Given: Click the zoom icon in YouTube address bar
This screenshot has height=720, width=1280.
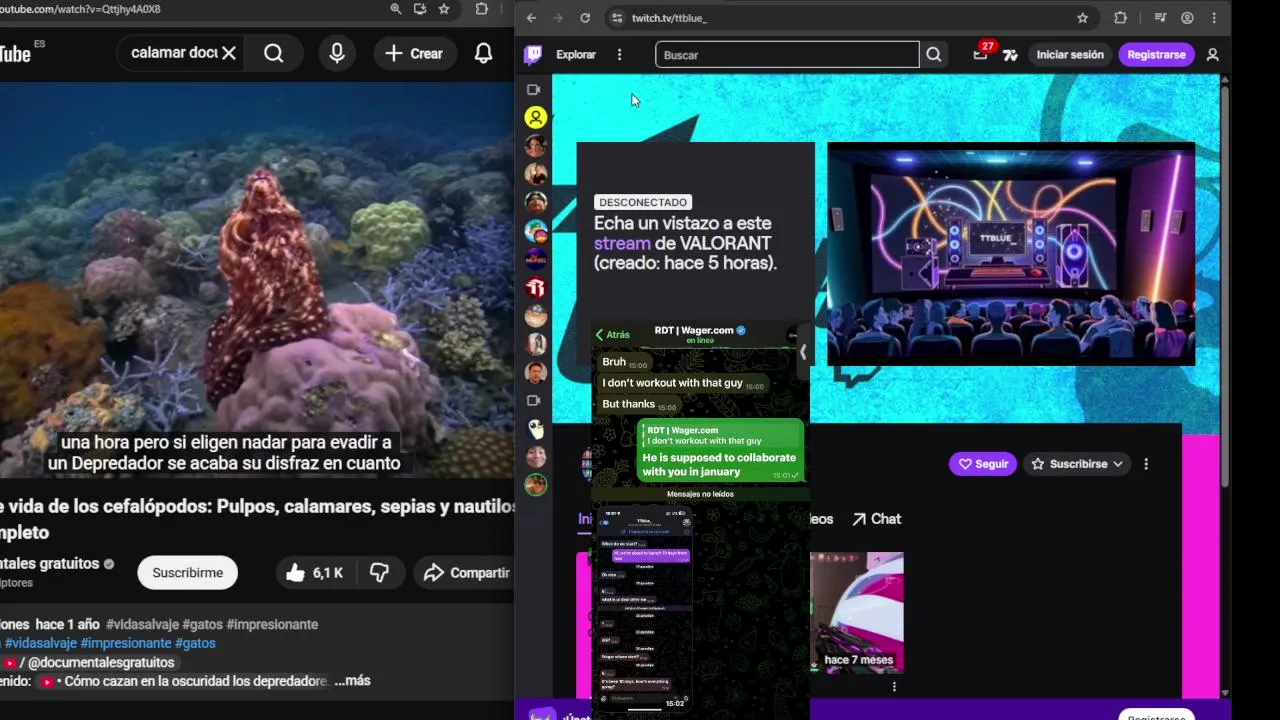Looking at the screenshot, I should point(396,9).
